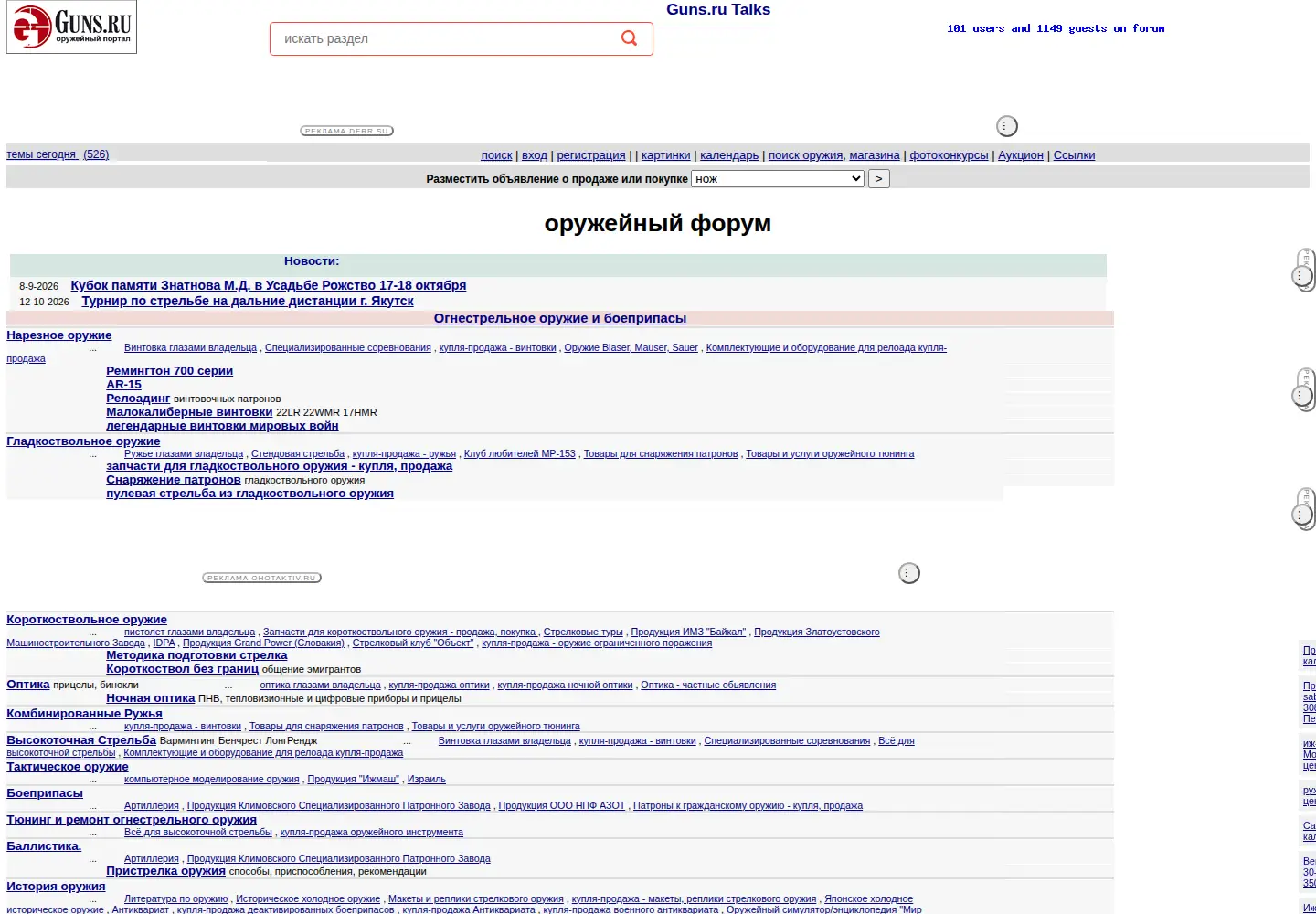Open the Ссылки link
The width and height of the screenshot is (1316, 914).
[x=1074, y=155]
